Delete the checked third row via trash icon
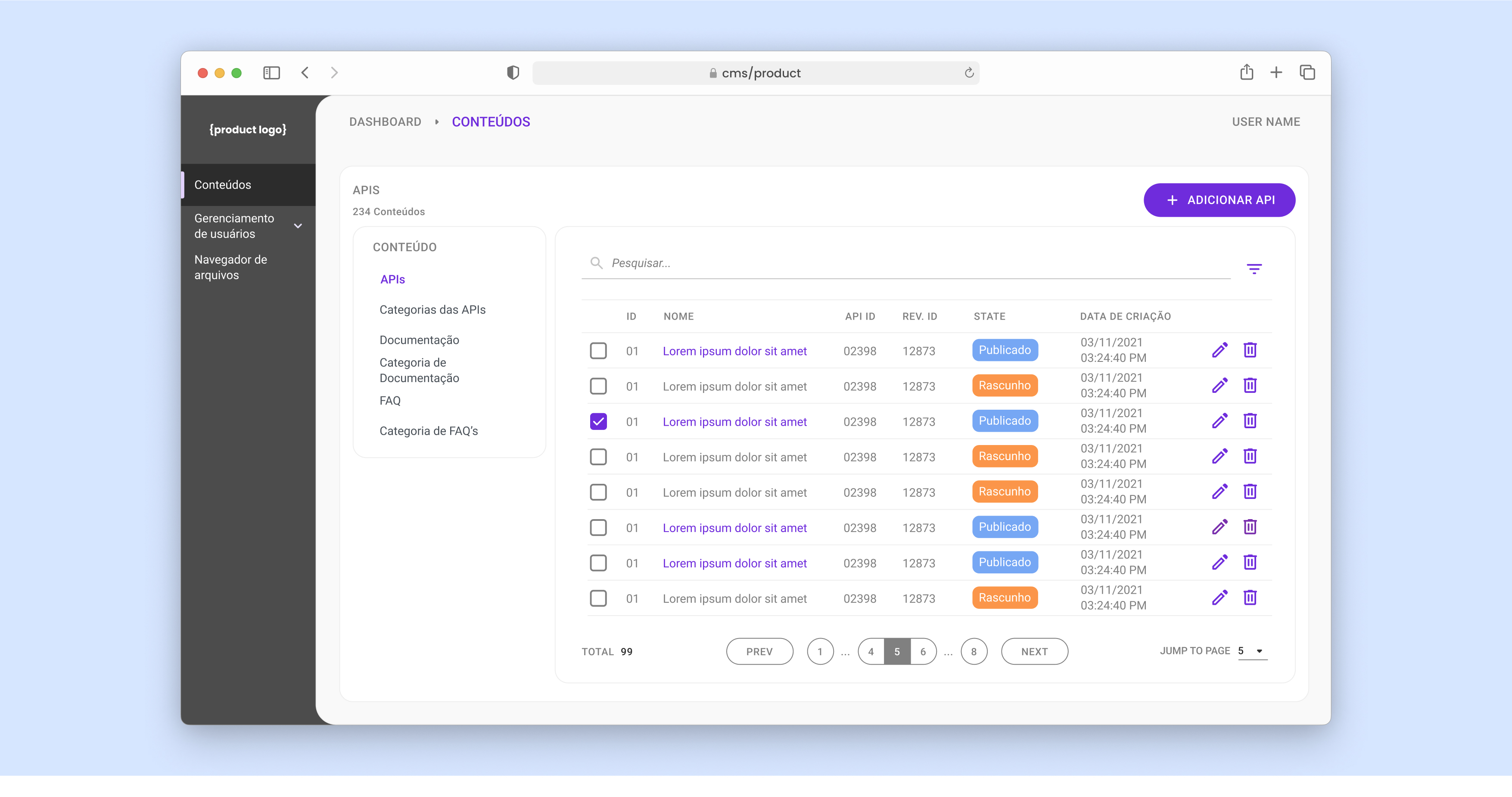The image size is (1512, 797). click(1250, 421)
